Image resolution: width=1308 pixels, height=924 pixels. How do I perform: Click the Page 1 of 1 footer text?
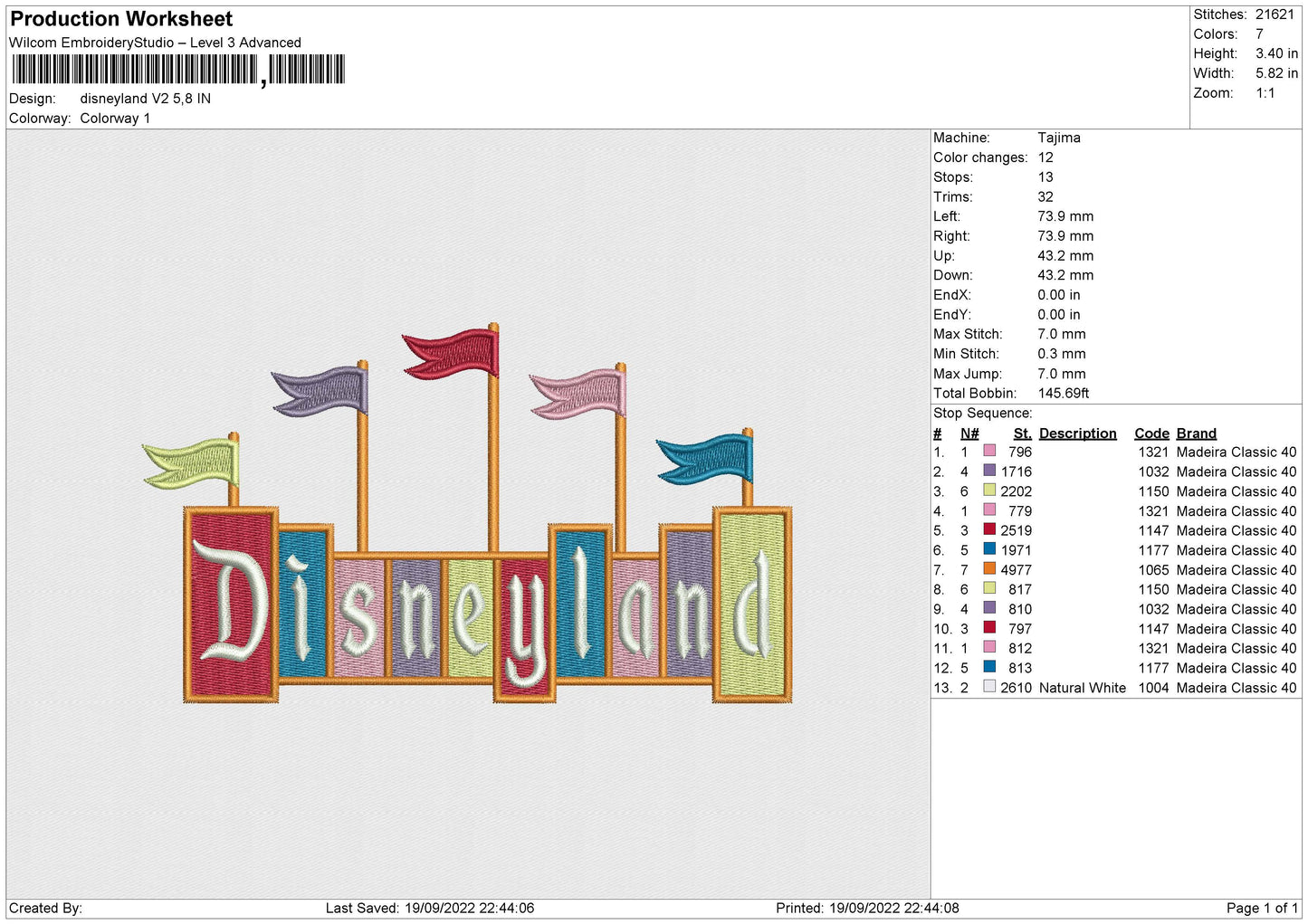pyautogui.click(x=1261, y=908)
